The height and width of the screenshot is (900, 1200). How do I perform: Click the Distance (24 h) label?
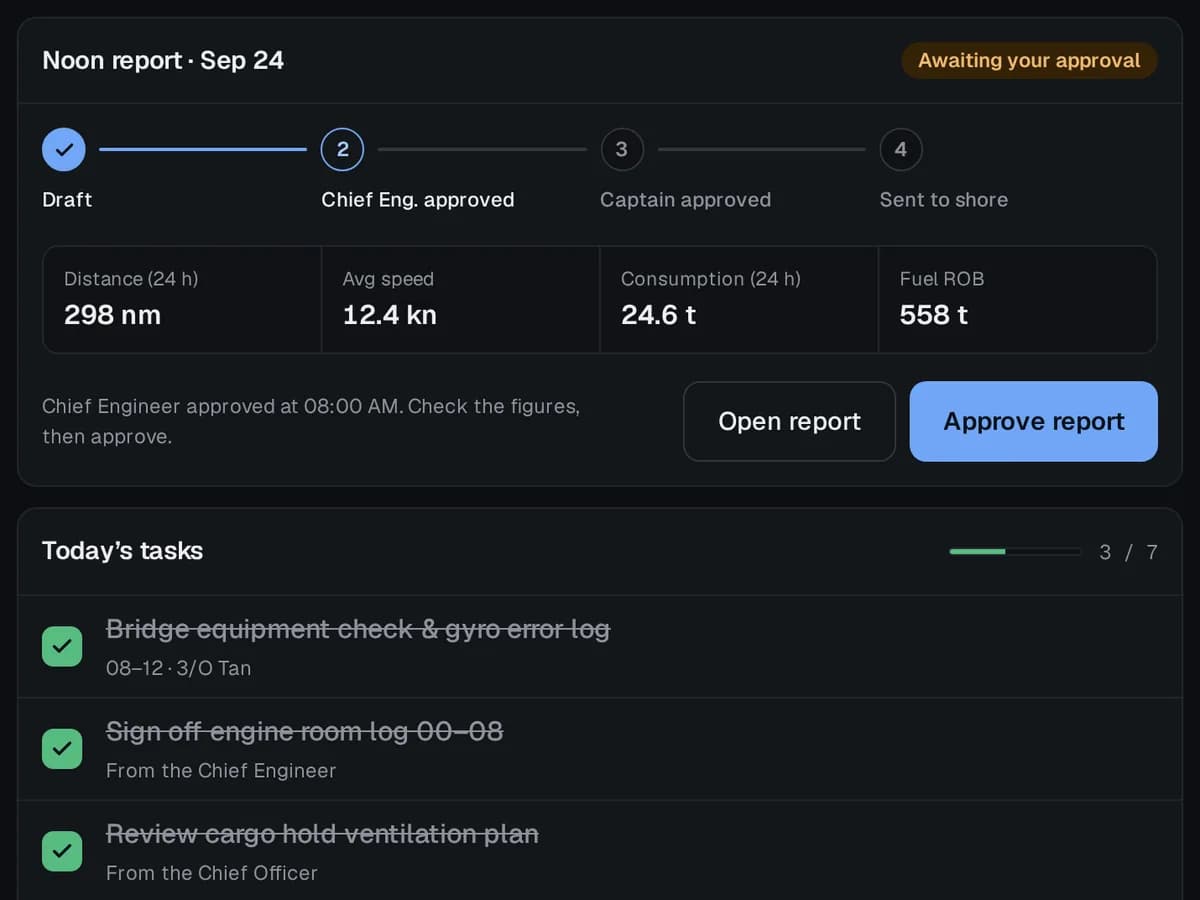click(131, 279)
